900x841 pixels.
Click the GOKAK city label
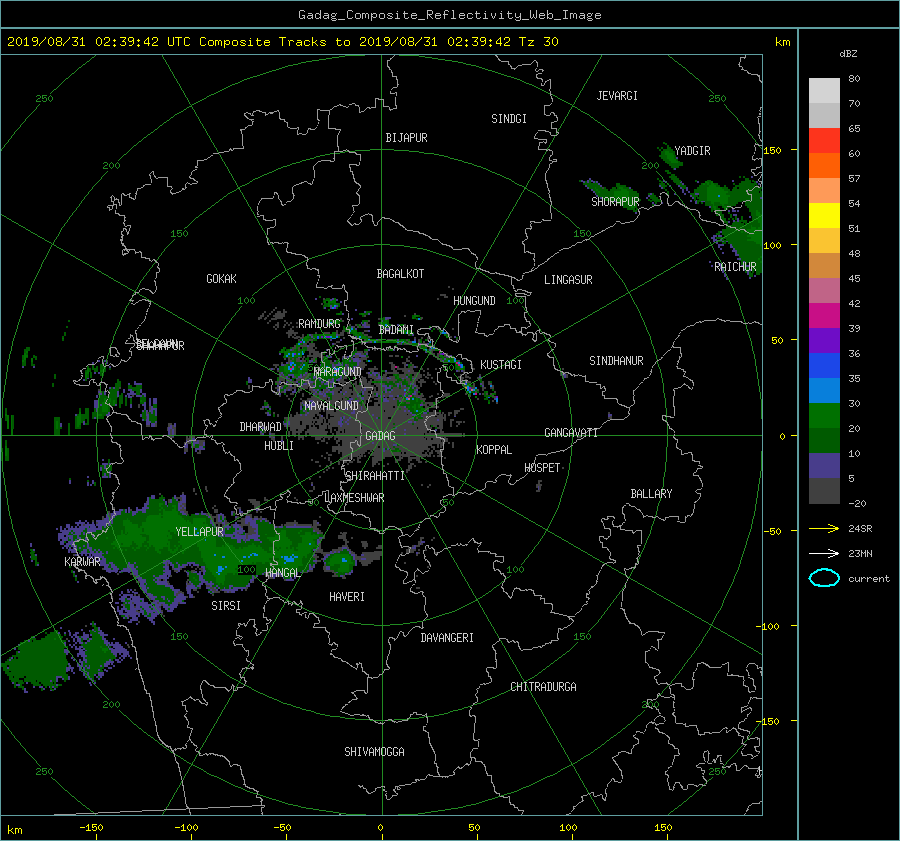point(221,279)
